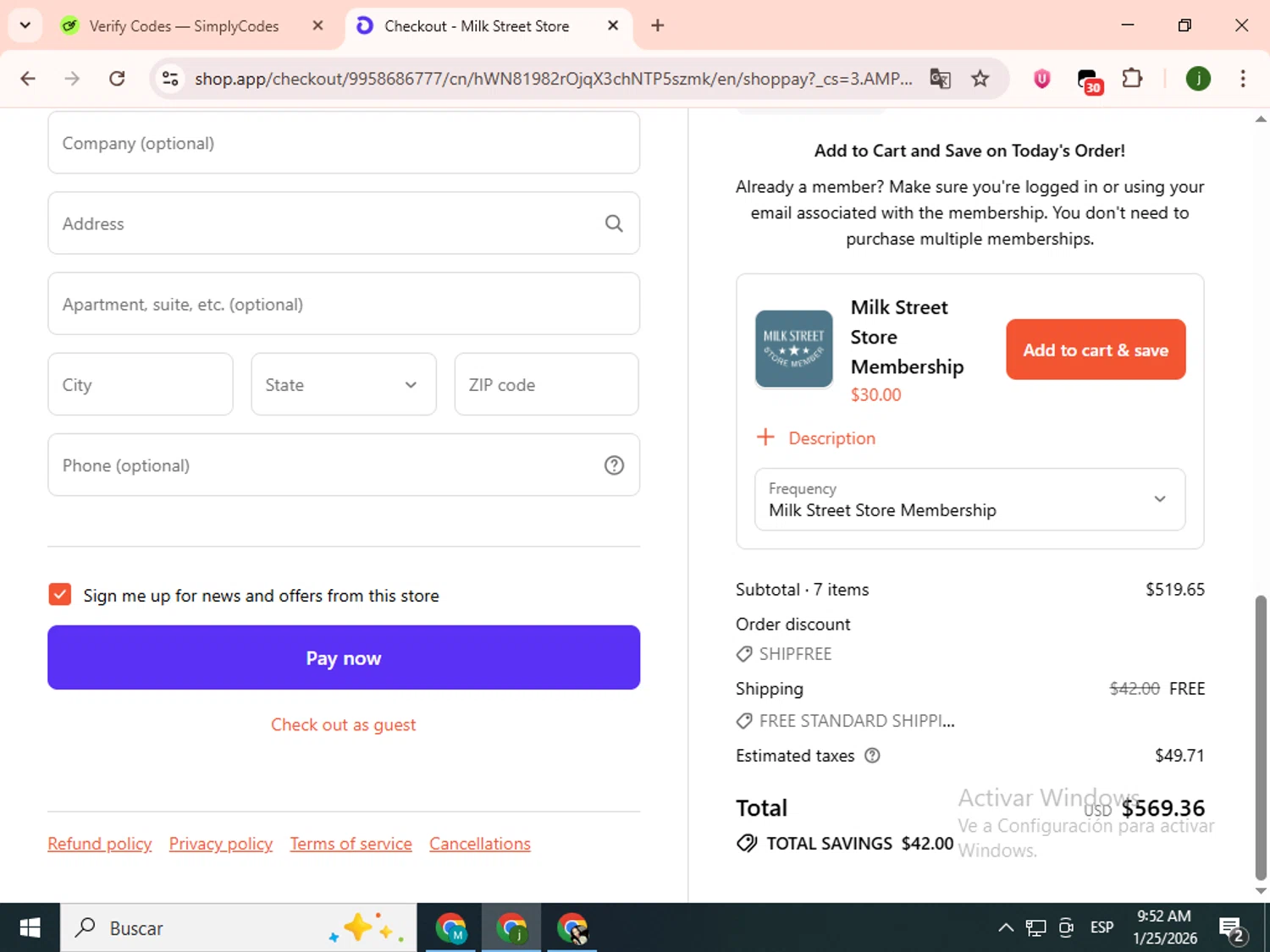Click the order summary scrollbar thumb
Image resolution: width=1270 pixels, height=952 pixels.
[1261, 737]
